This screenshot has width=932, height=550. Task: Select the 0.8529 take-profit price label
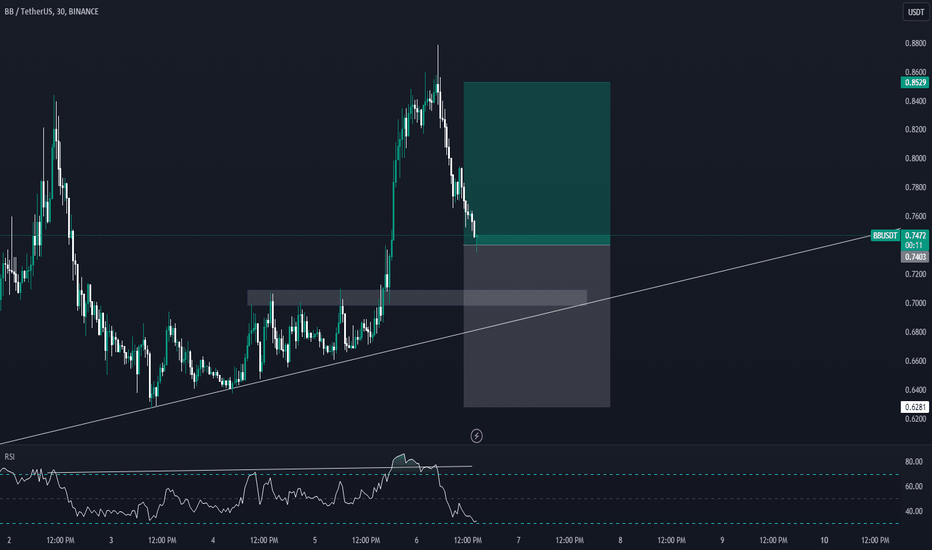point(915,83)
